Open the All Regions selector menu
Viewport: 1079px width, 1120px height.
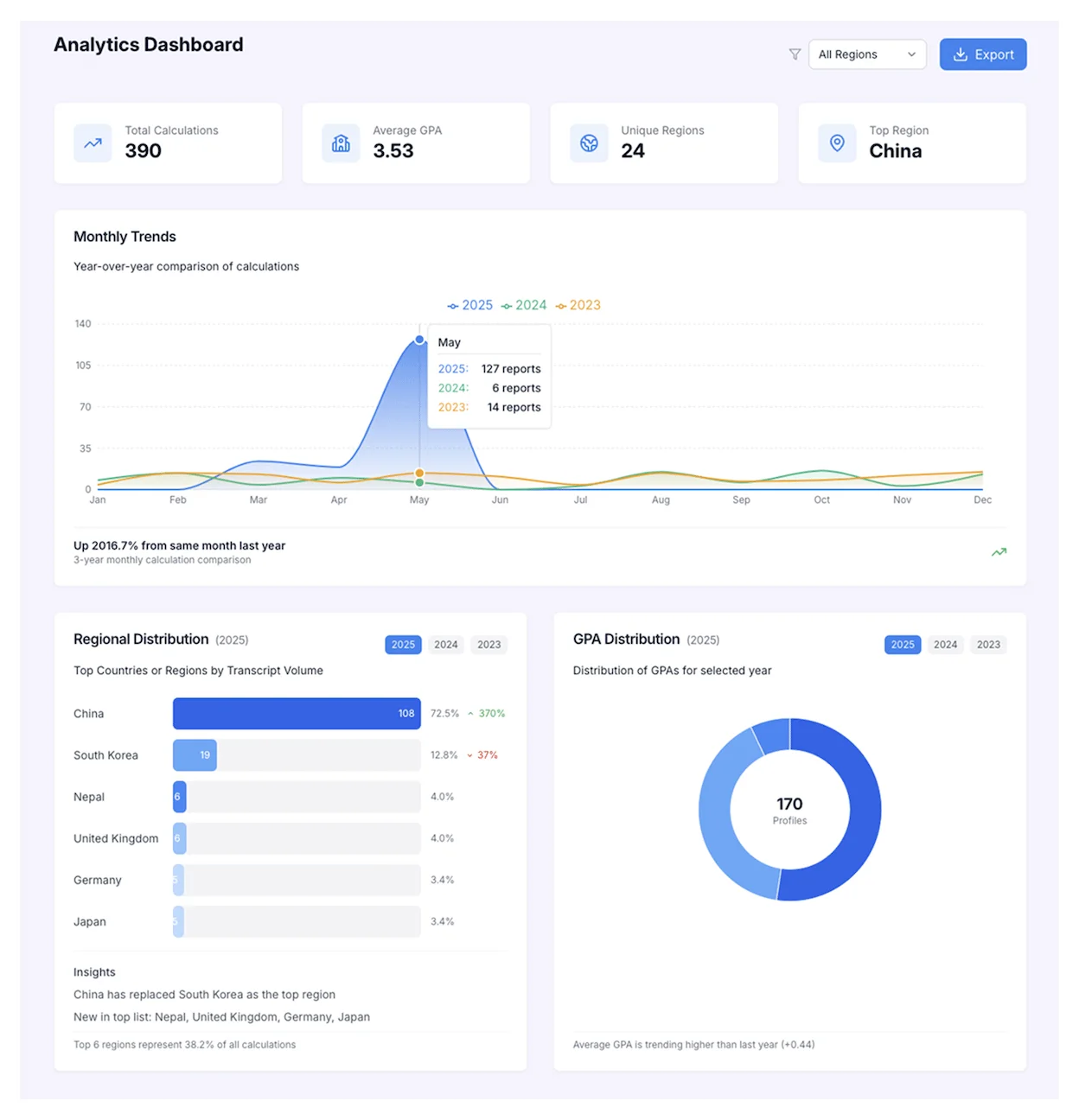tap(867, 54)
